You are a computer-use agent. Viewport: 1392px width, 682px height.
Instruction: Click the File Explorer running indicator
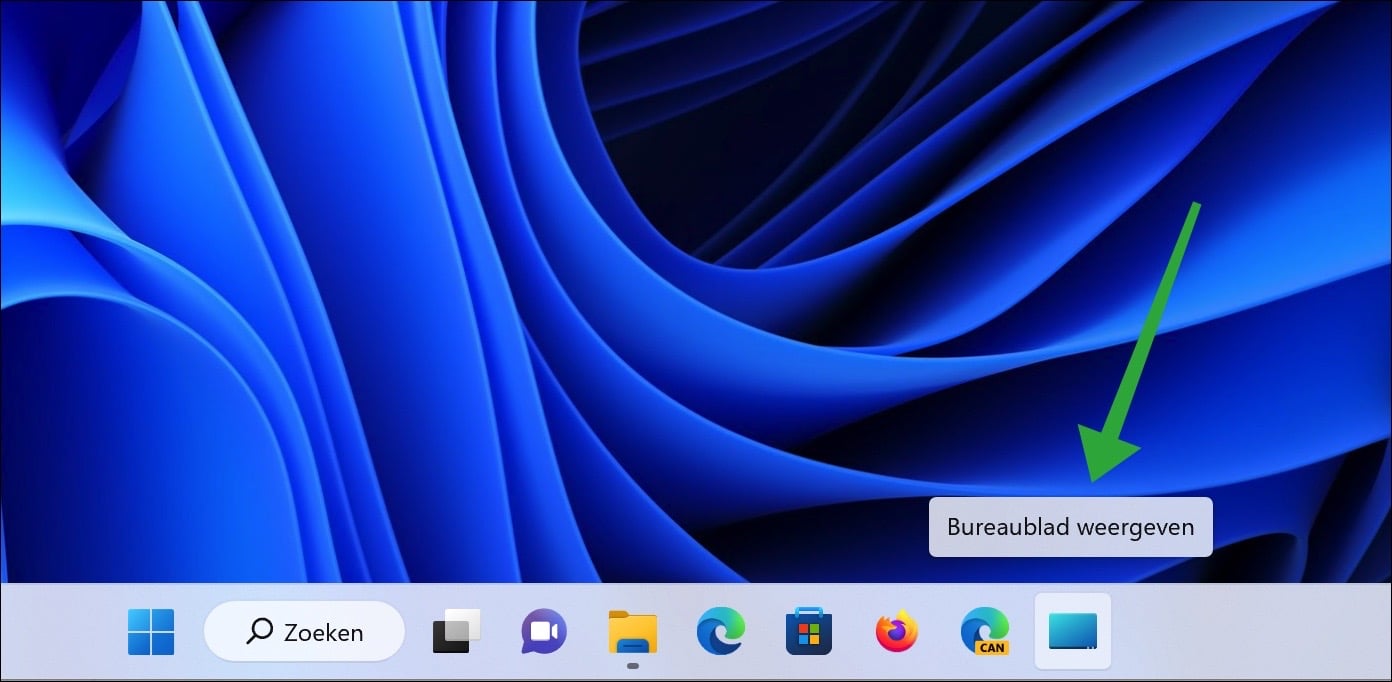(632, 665)
